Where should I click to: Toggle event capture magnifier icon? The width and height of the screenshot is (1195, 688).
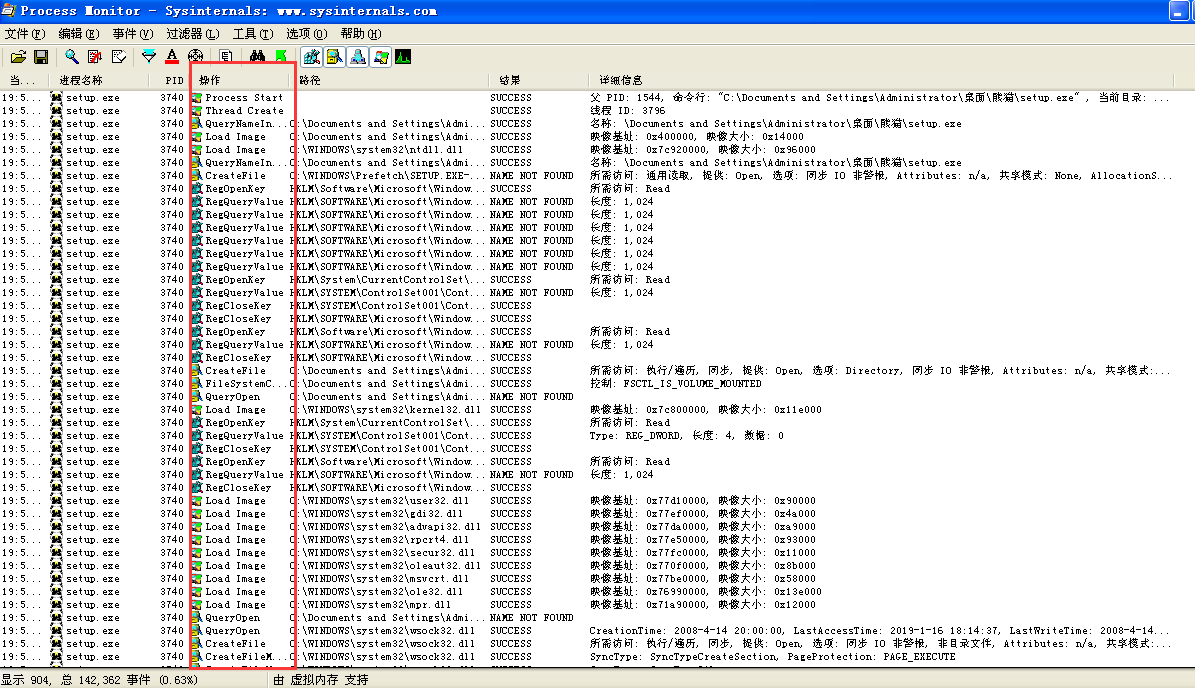tap(72, 57)
